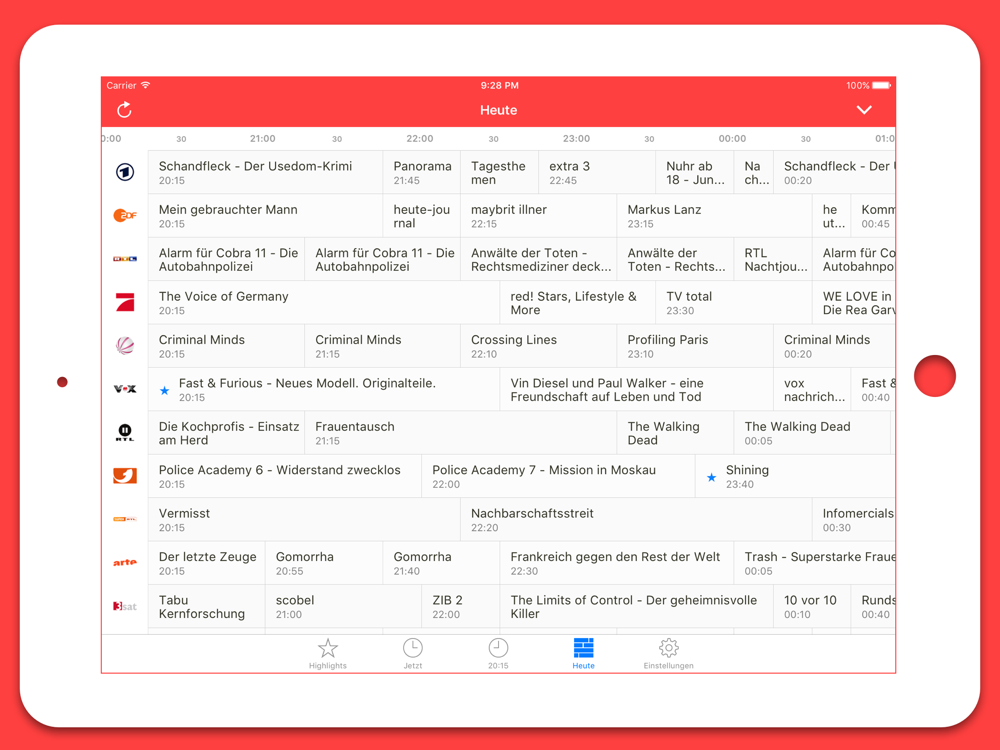Select the ProSieben channel logo
1000x750 pixels.
click(125, 302)
